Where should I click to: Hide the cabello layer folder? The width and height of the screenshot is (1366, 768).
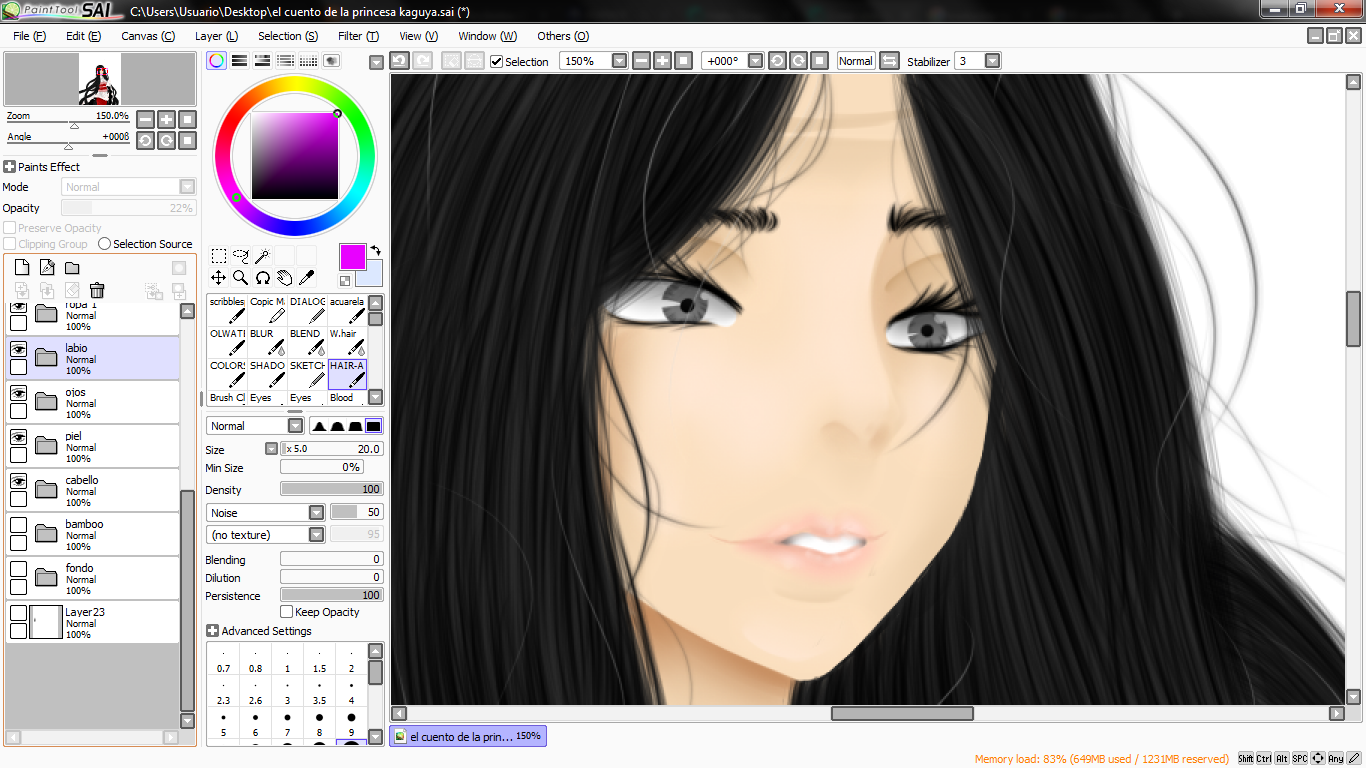(x=18, y=481)
